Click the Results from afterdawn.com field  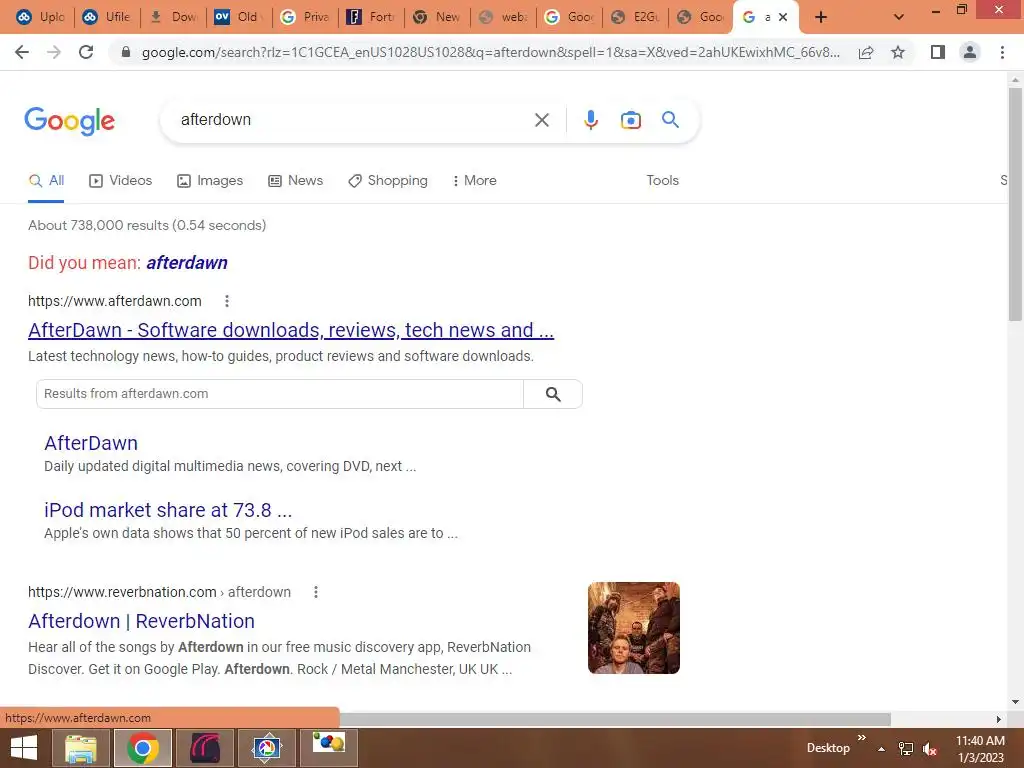pos(280,394)
